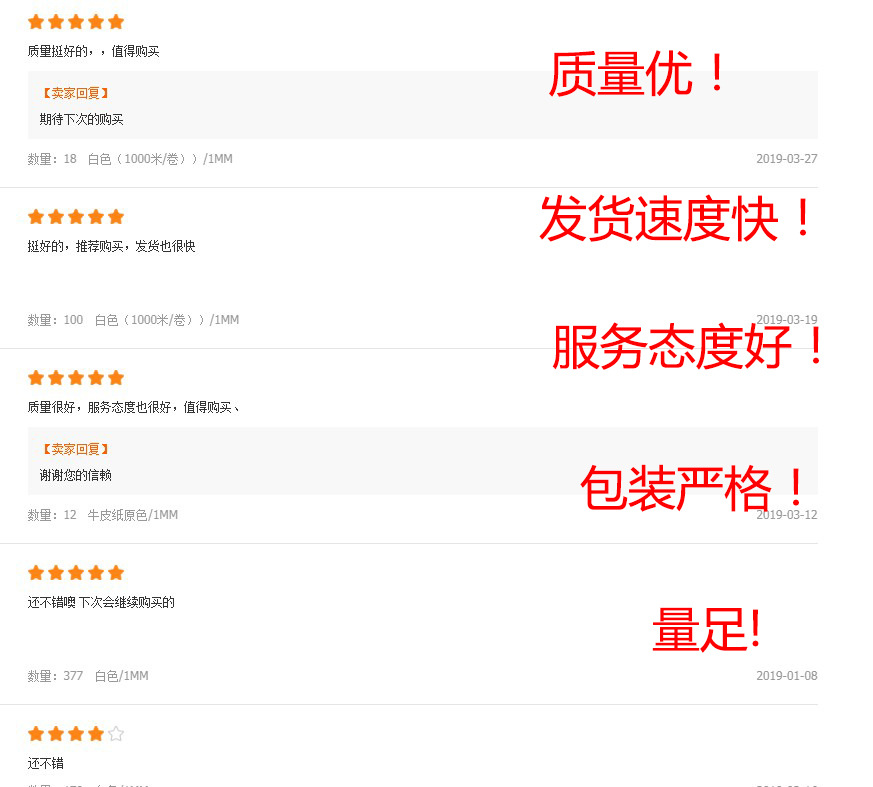Click the review text 还不错噢 下次会继续购买的
This screenshot has width=873, height=787.
pyautogui.click(x=101, y=602)
